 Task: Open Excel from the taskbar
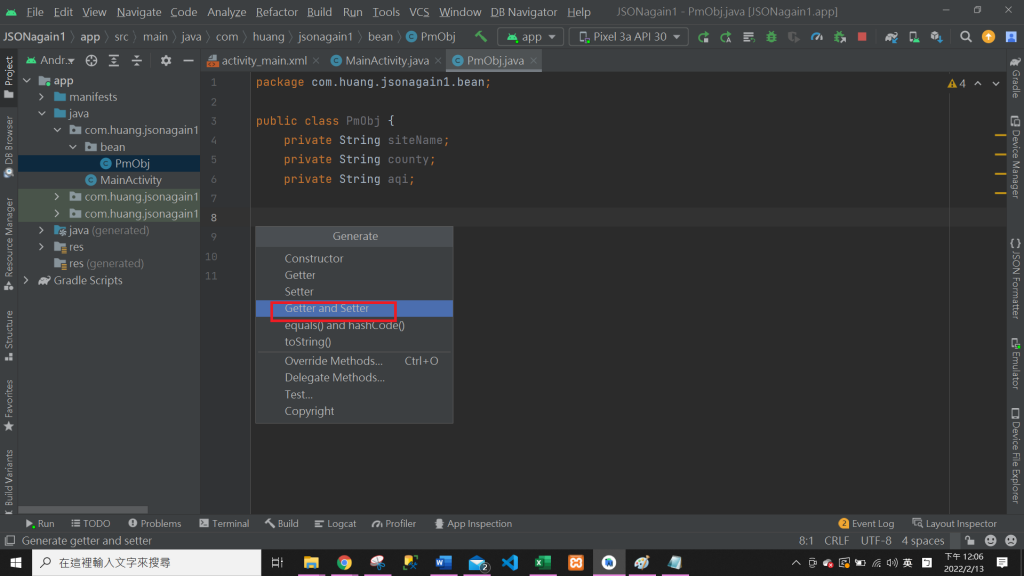[542, 562]
